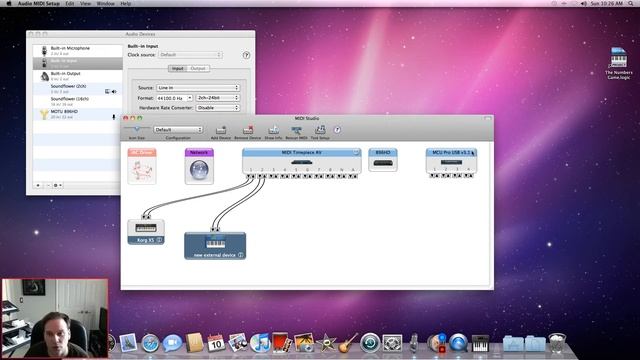Open The Numbers Game.logic desktop file

click(618, 63)
